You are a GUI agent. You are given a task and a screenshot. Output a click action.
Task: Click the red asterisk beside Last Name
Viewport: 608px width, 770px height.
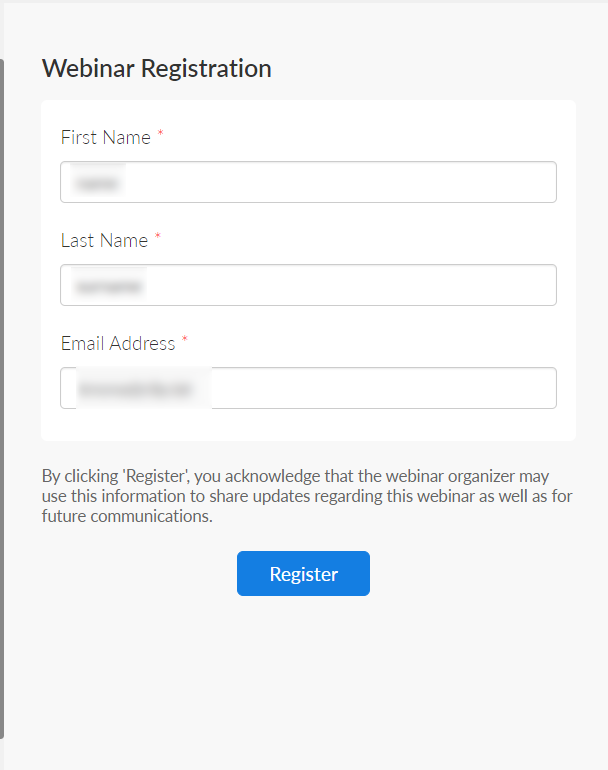158,236
